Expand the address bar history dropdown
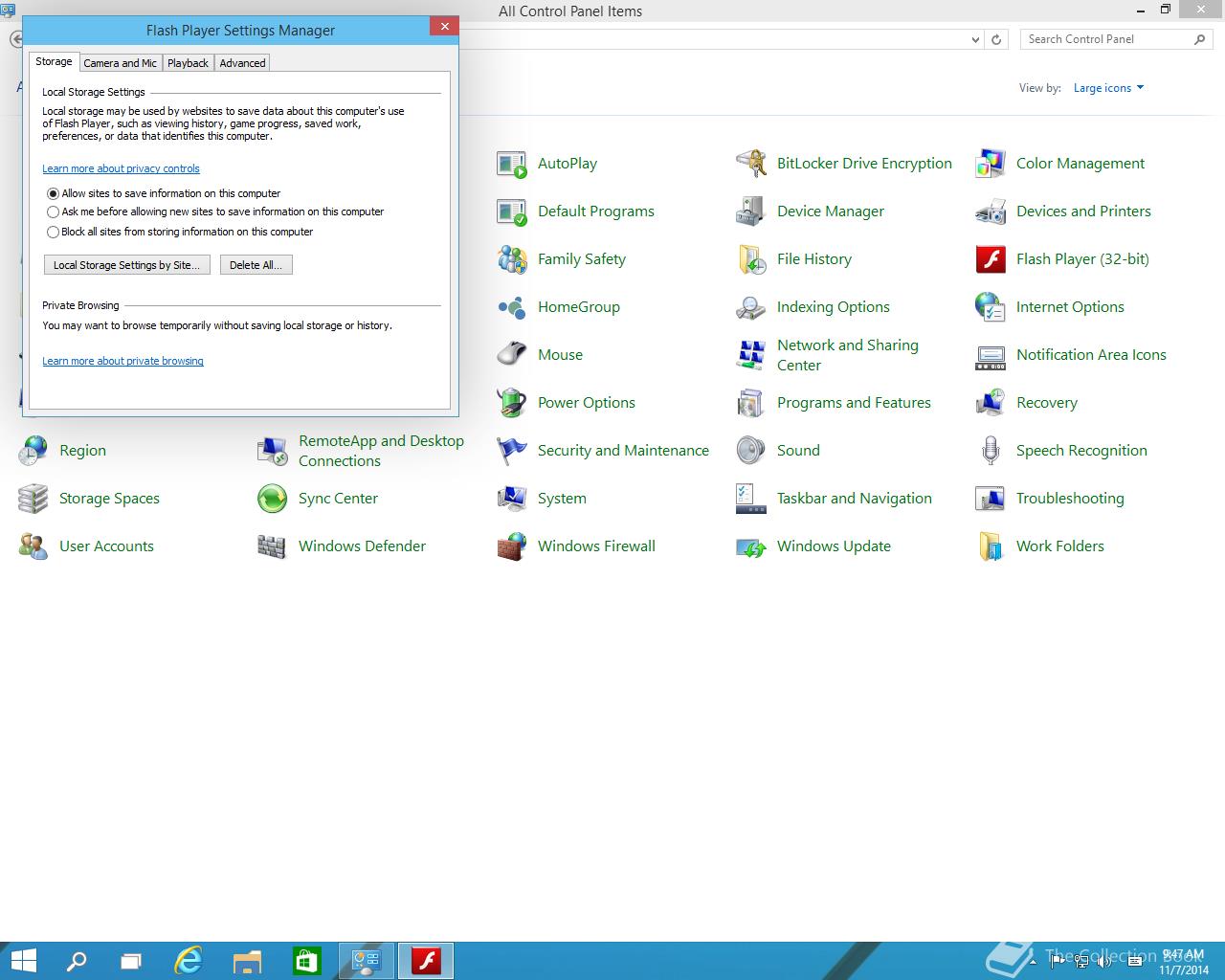Viewport: 1225px width, 980px height. (975, 40)
